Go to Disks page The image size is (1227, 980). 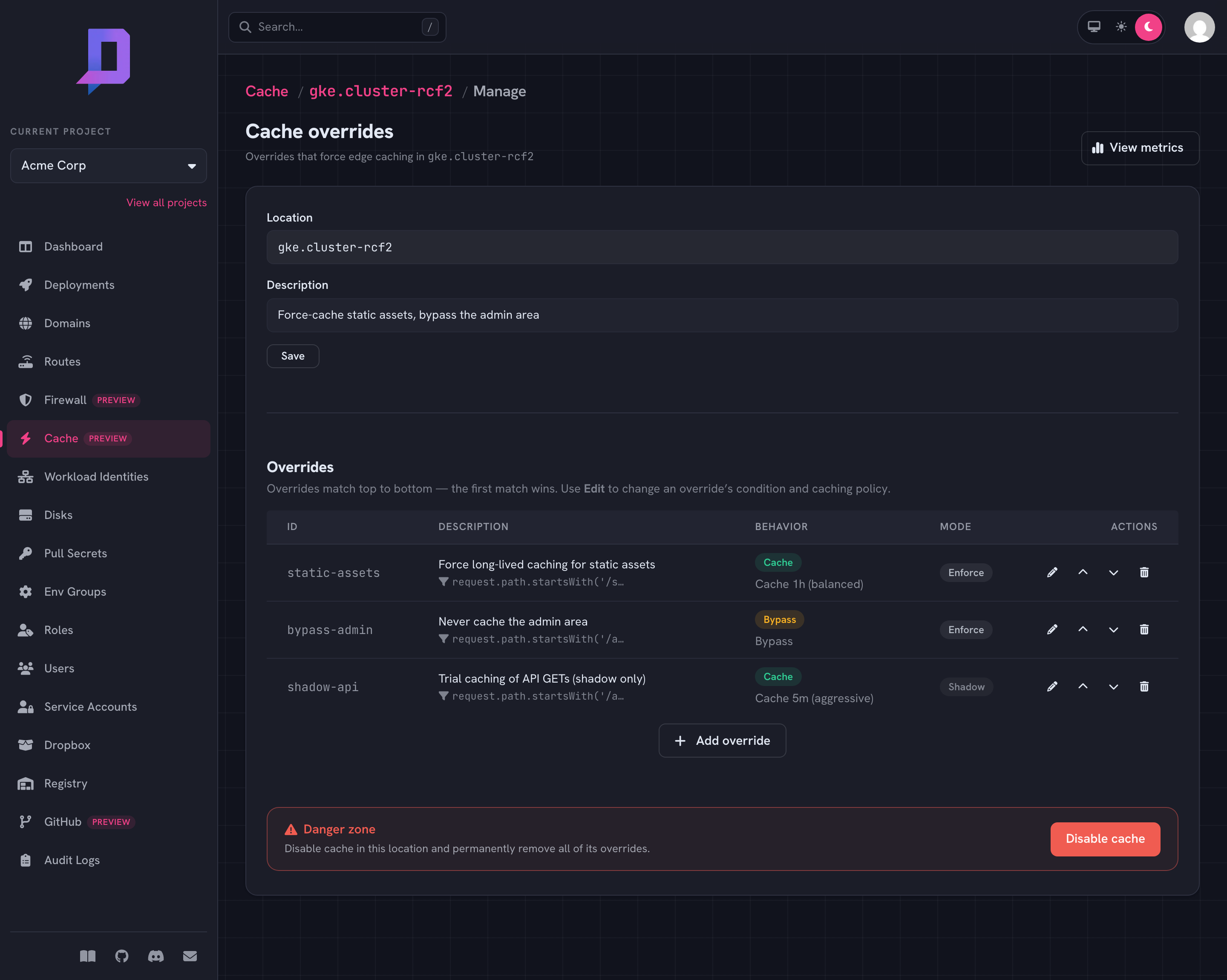click(108, 515)
